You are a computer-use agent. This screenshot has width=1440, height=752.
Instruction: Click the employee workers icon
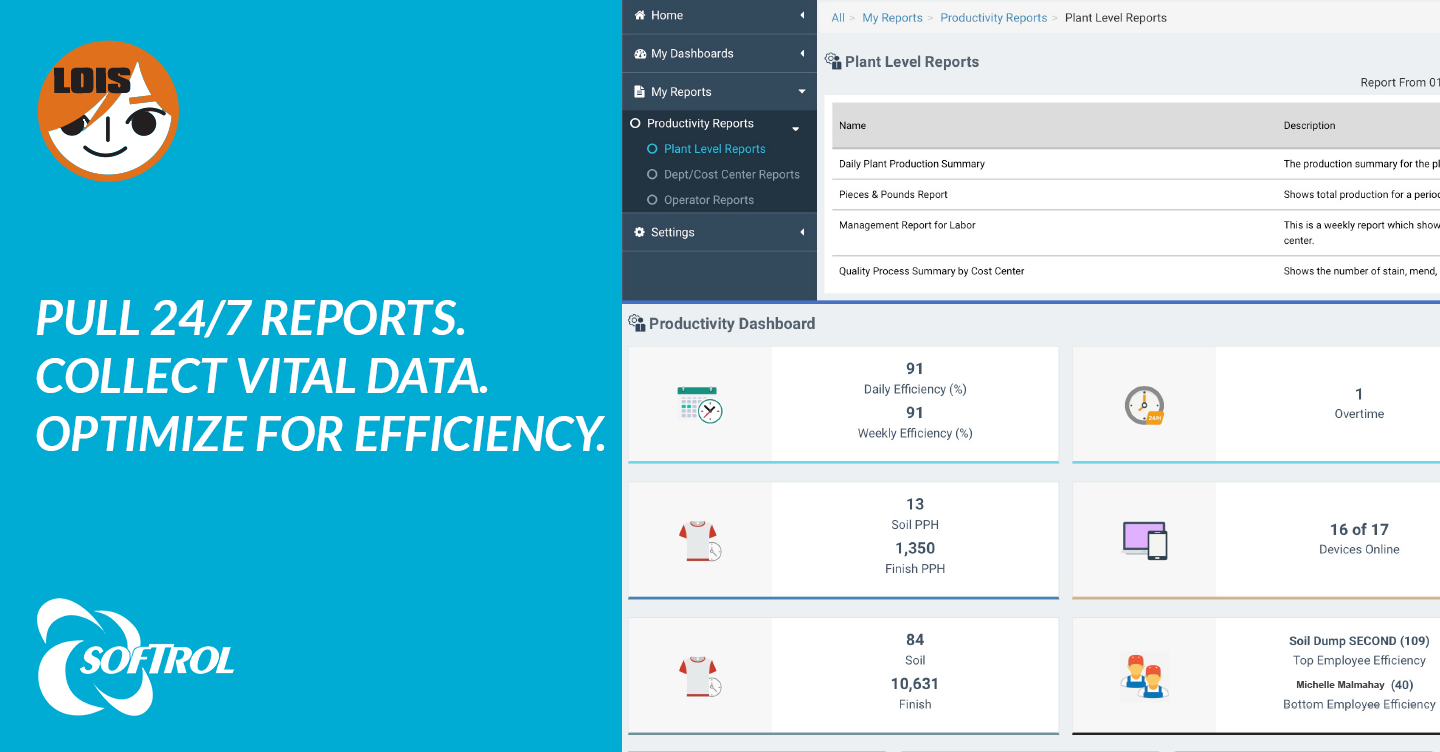1144,676
